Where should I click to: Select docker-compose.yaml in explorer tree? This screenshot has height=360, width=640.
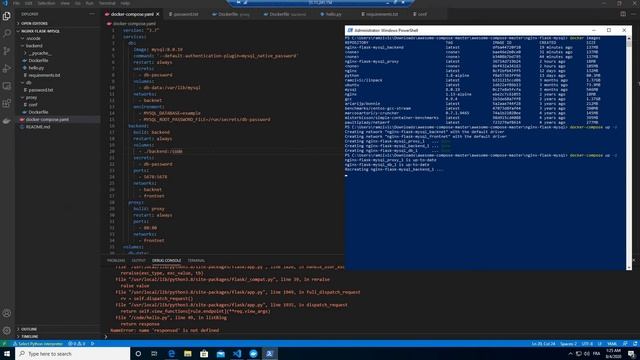(x=47, y=120)
